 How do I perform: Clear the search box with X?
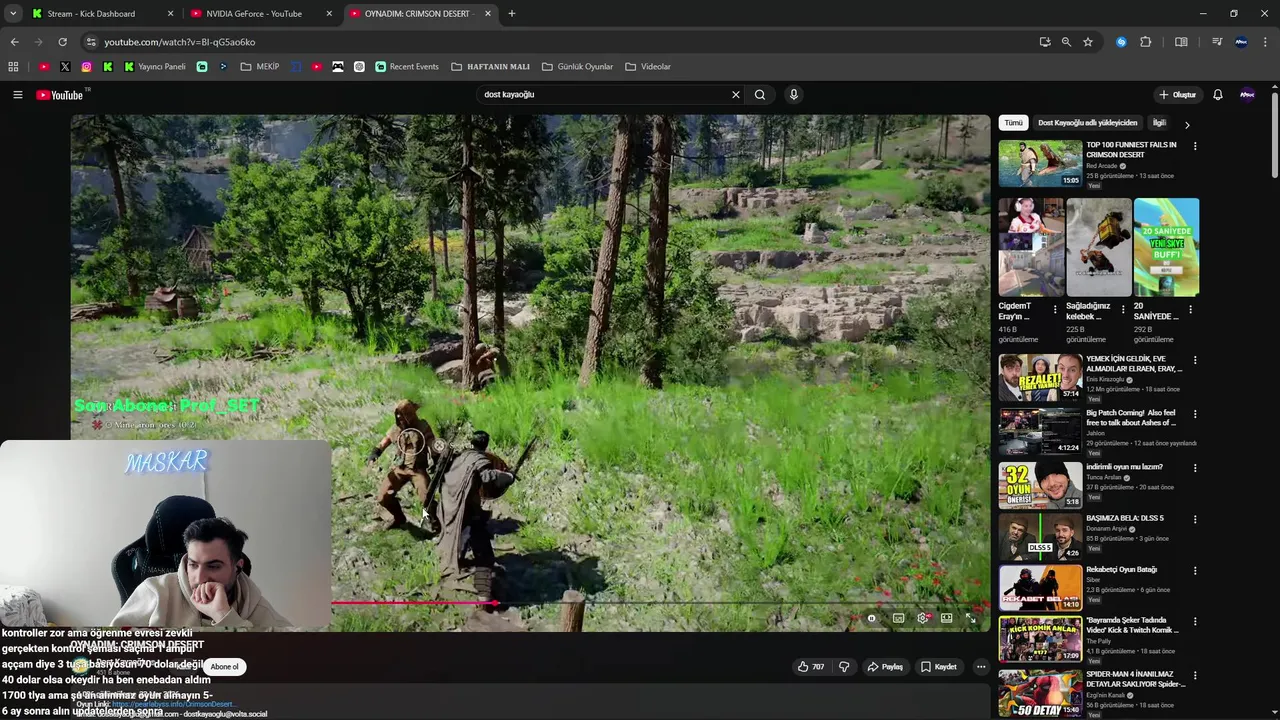pyautogui.click(x=736, y=95)
